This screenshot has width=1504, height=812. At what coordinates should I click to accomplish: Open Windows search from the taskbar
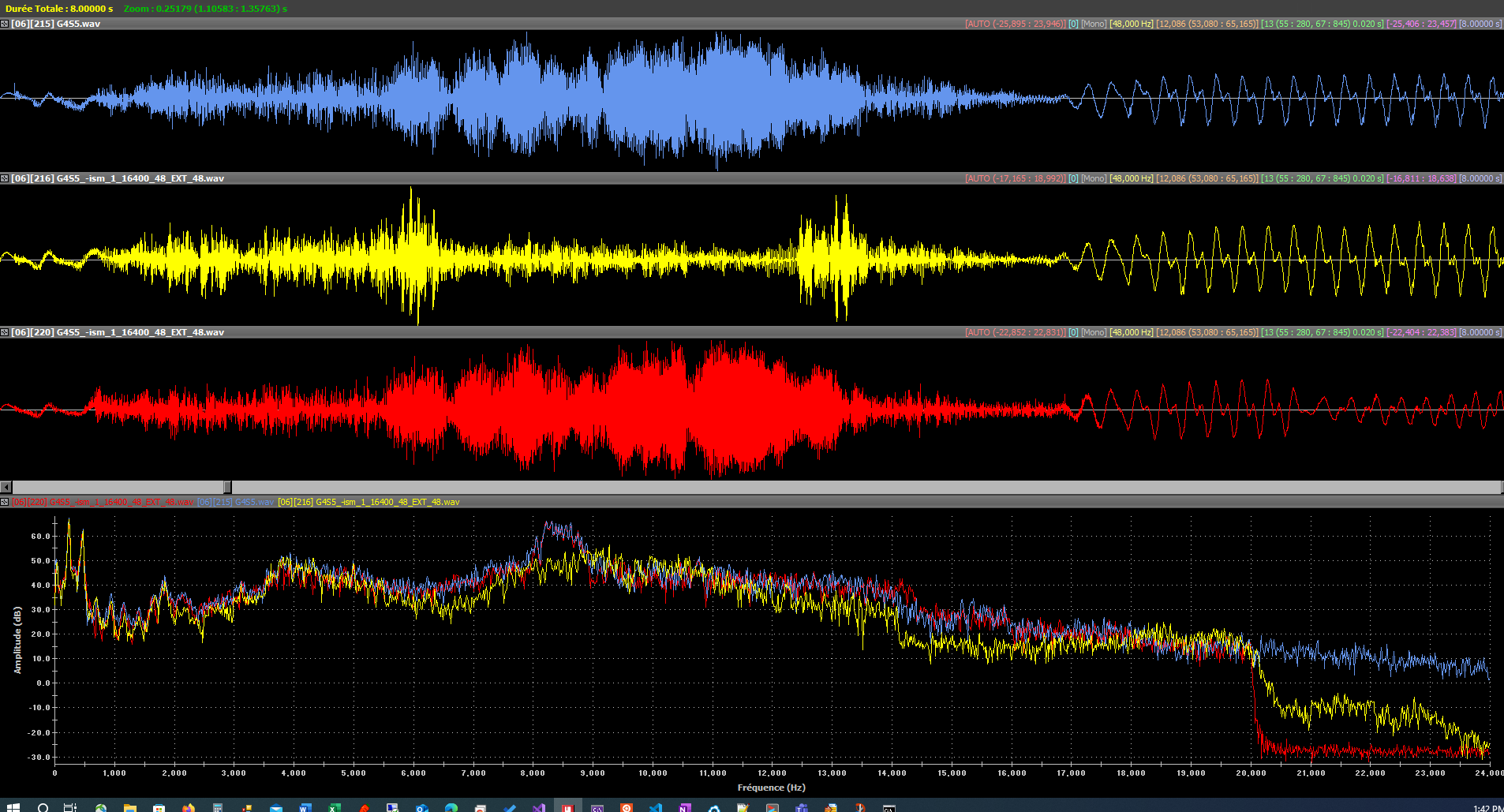43,807
